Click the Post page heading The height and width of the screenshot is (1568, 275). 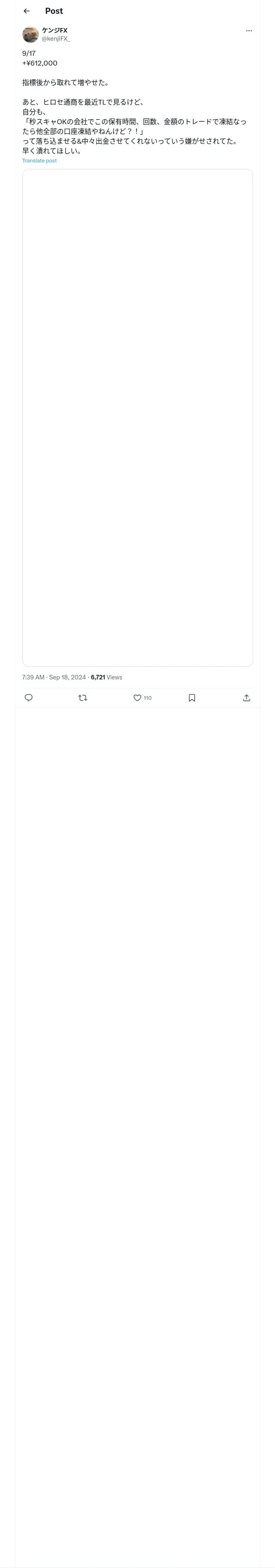tap(54, 11)
